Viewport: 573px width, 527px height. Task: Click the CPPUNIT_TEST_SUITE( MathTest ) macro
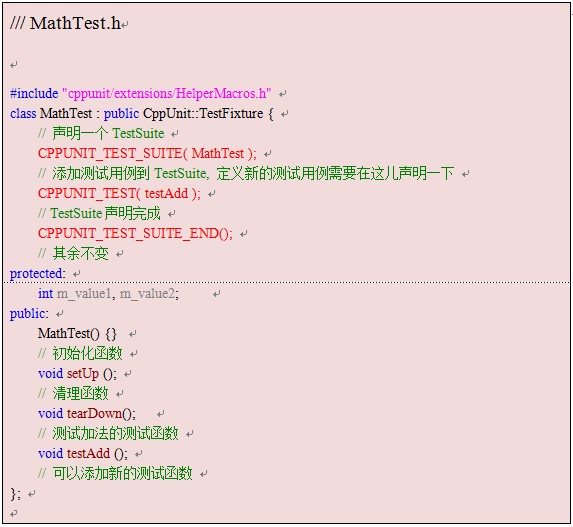tap(147, 153)
